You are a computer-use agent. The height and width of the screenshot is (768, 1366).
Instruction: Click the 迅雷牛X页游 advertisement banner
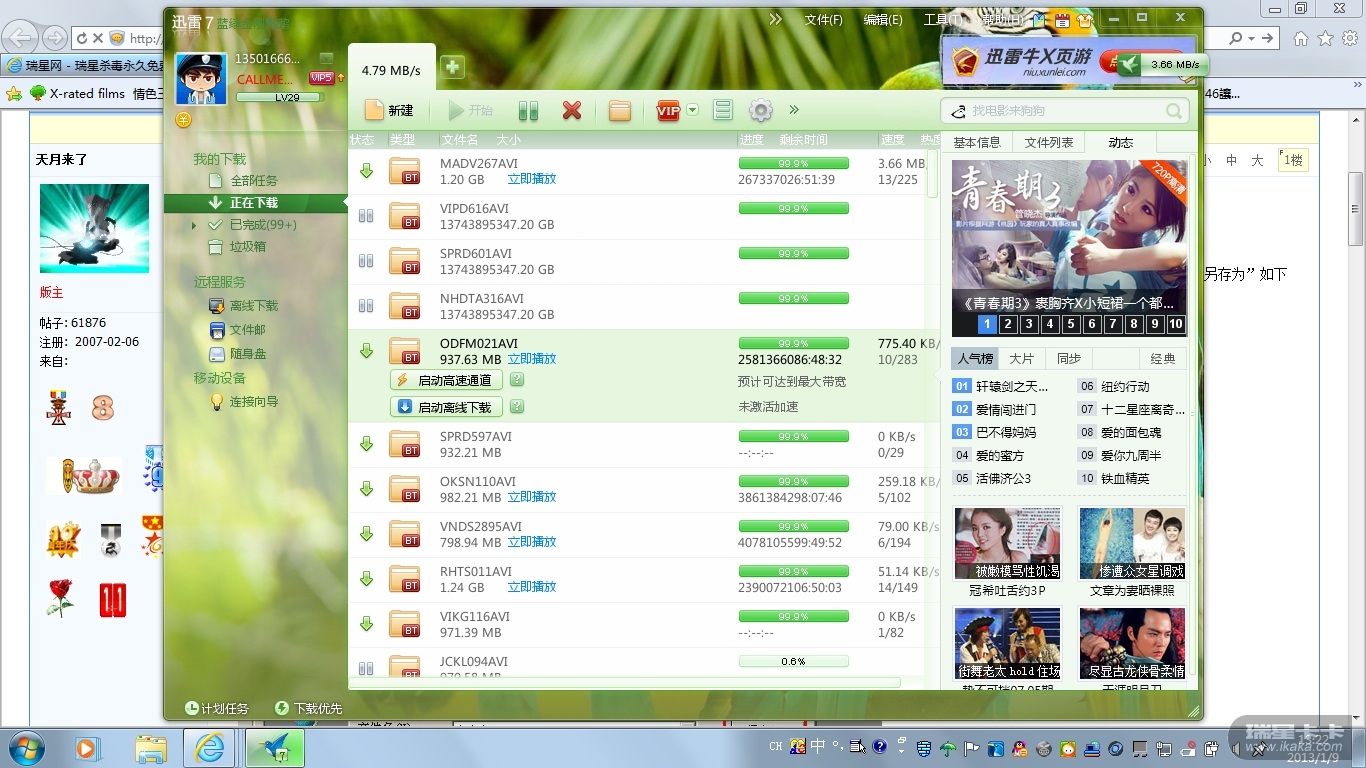(x=1069, y=61)
